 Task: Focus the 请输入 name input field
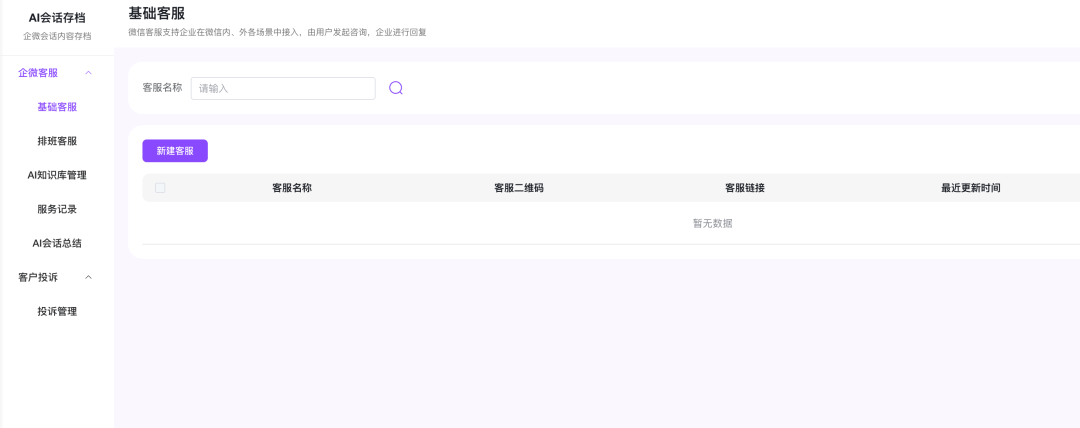click(x=283, y=88)
